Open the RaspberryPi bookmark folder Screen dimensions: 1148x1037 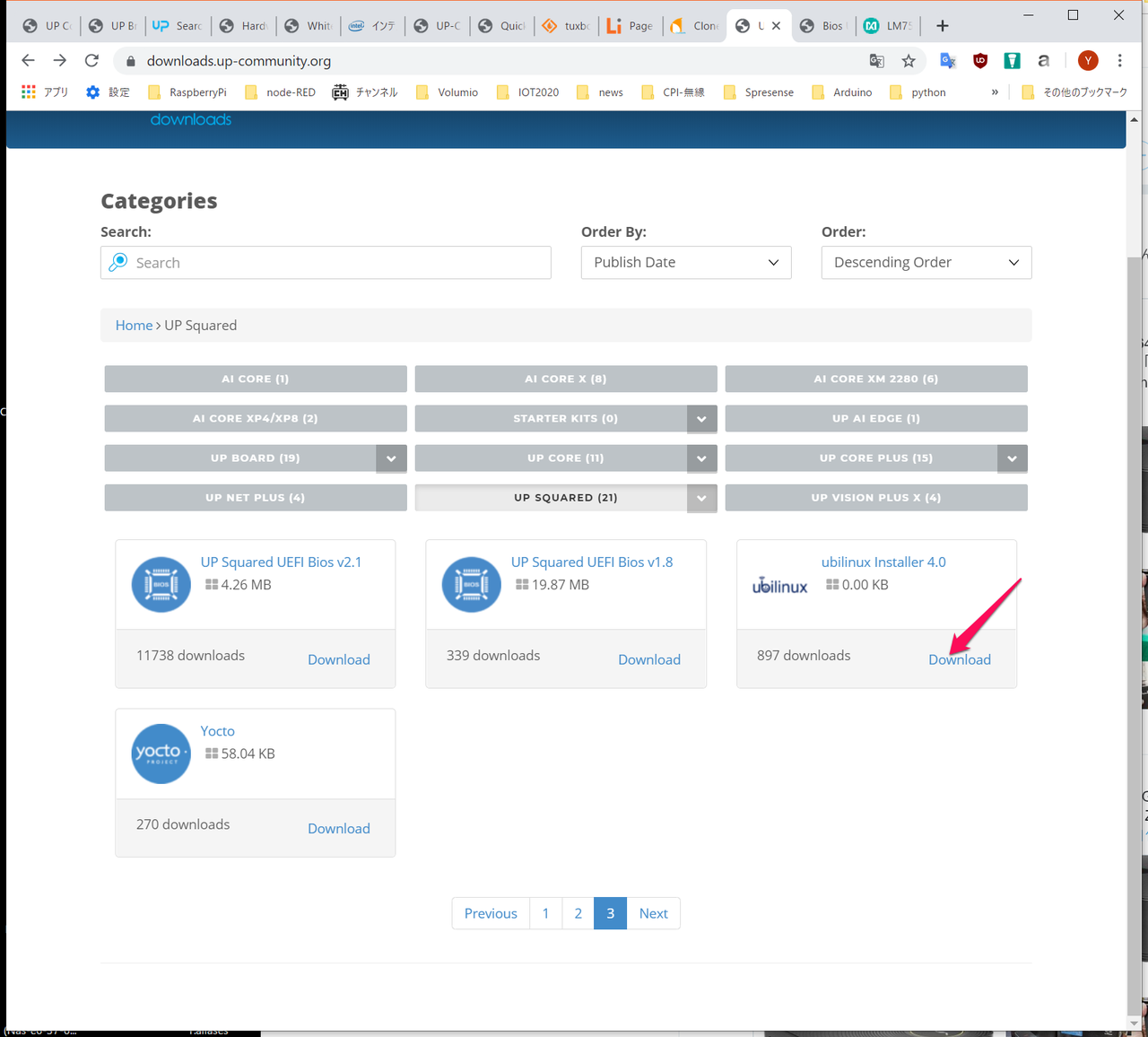point(187,91)
